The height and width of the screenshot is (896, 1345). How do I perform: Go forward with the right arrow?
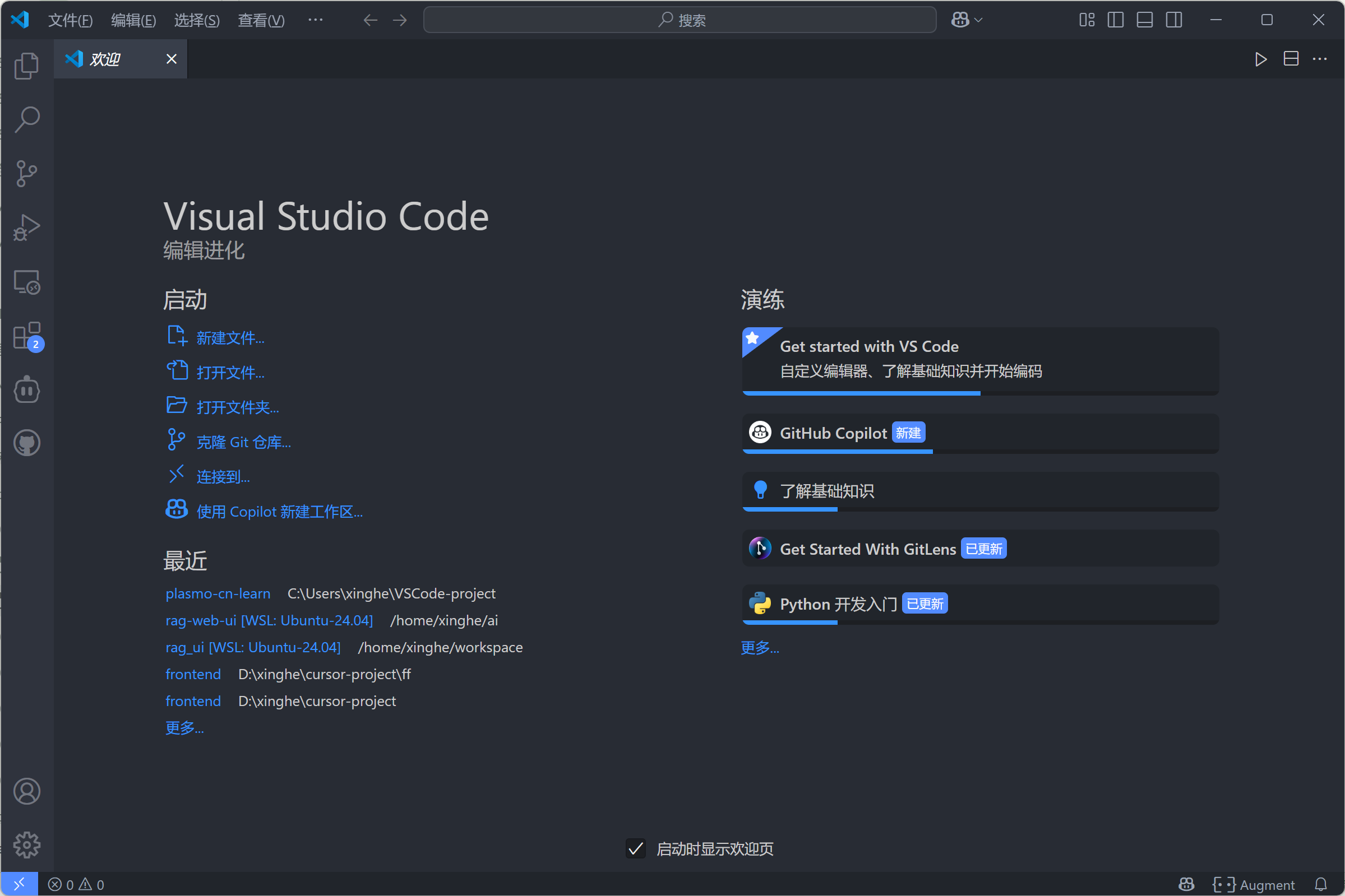click(x=400, y=21)
